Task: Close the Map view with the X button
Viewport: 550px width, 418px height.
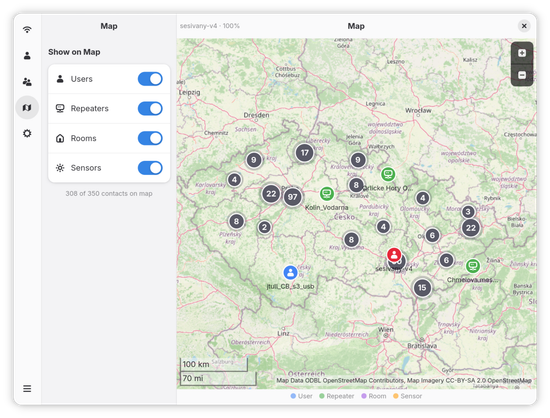Action: pyautogui.click(x=524, y=26)
